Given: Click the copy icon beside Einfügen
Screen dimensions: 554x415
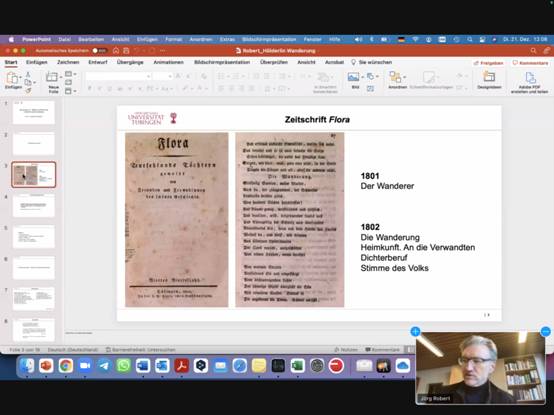Looking at the screenshot, I should point(27,82).
